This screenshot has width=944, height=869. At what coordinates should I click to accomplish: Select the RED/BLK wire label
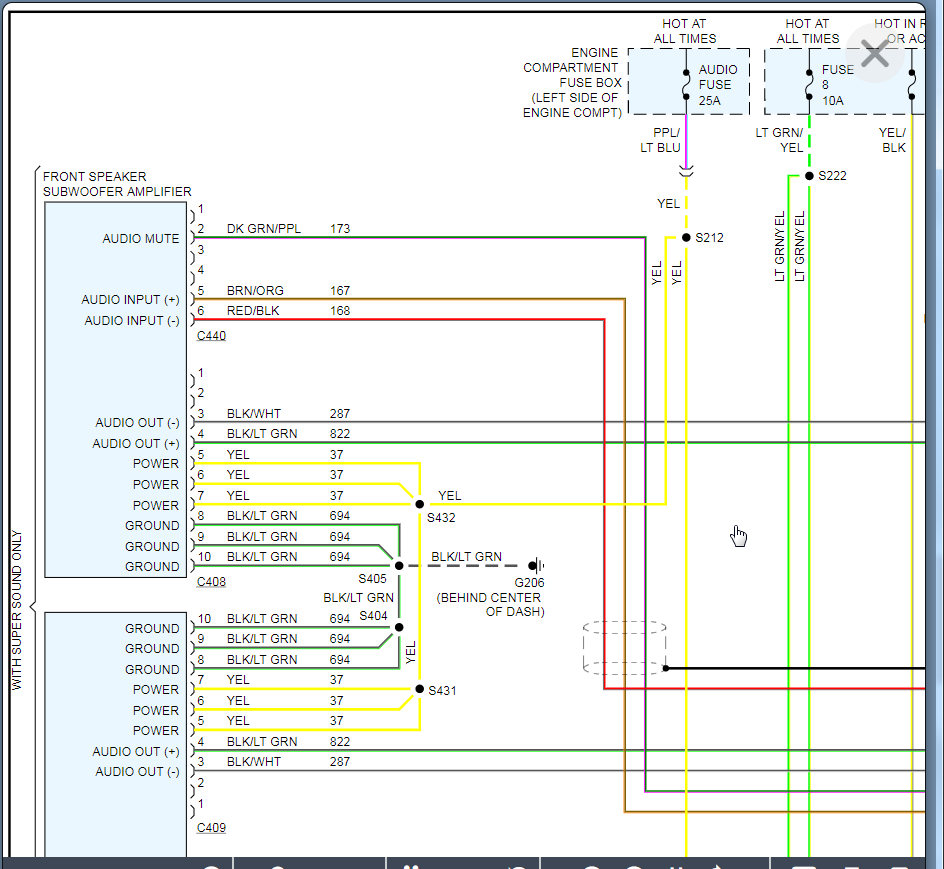pos(253,311)
